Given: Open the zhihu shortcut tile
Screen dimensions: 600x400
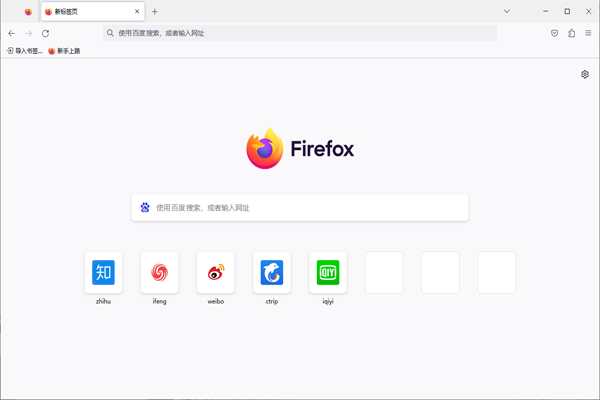Looking at the screenshot, I should (x=104, y=272).
